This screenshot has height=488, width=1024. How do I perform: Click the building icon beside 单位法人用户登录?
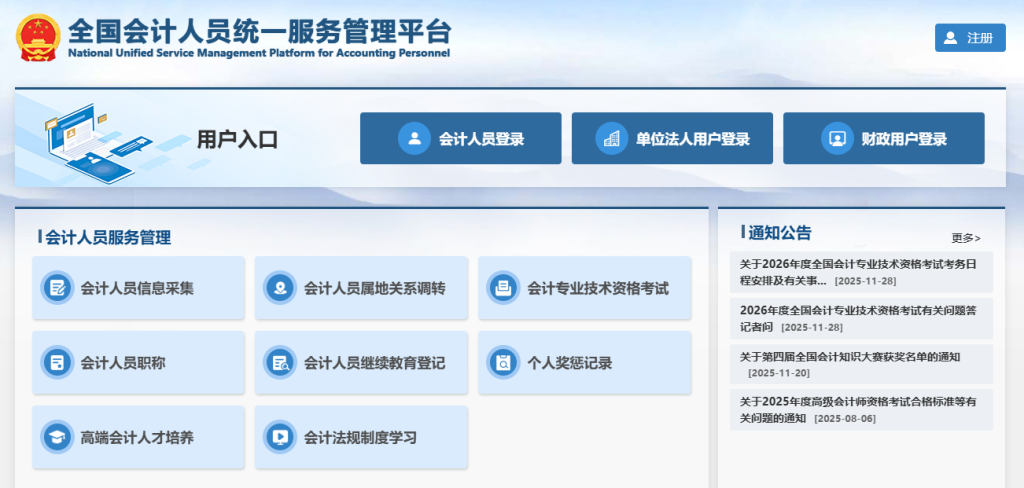611,138
